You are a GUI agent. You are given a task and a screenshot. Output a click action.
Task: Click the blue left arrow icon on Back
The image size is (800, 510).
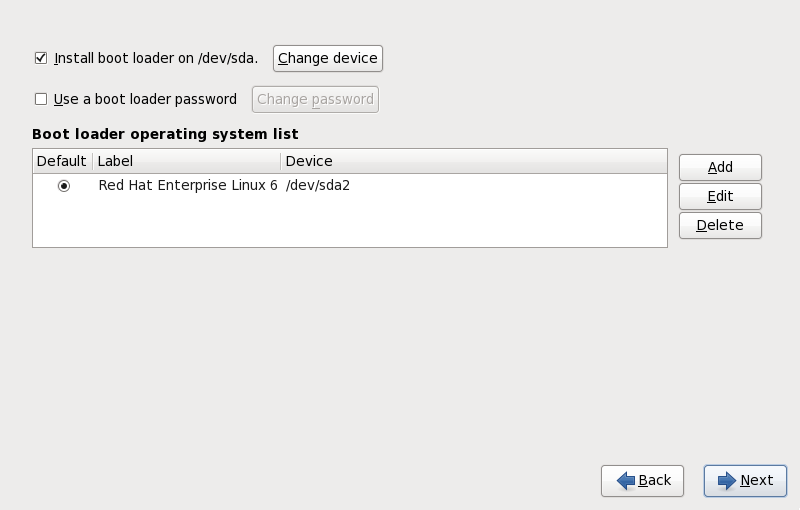(x=626, y=481)
